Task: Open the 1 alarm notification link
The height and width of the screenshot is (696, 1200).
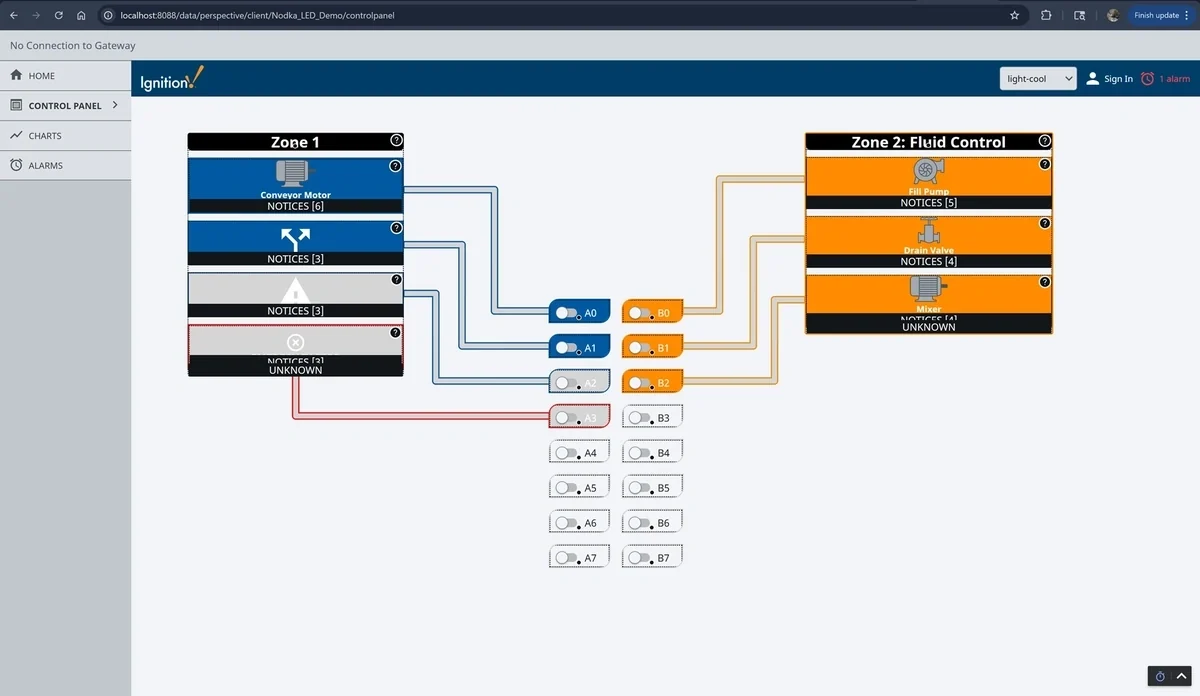Action: click(1175, 79)
